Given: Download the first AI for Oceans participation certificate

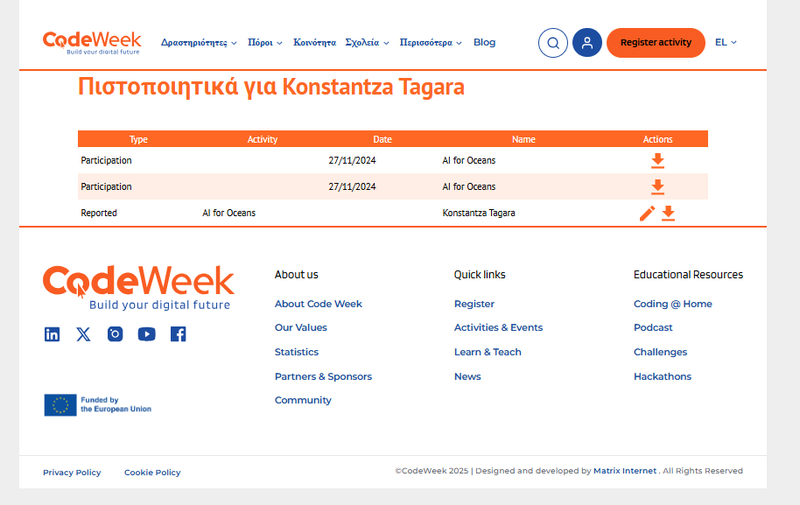Looking at the screenshot, I should pyautogui.click(x=657, y=160).
